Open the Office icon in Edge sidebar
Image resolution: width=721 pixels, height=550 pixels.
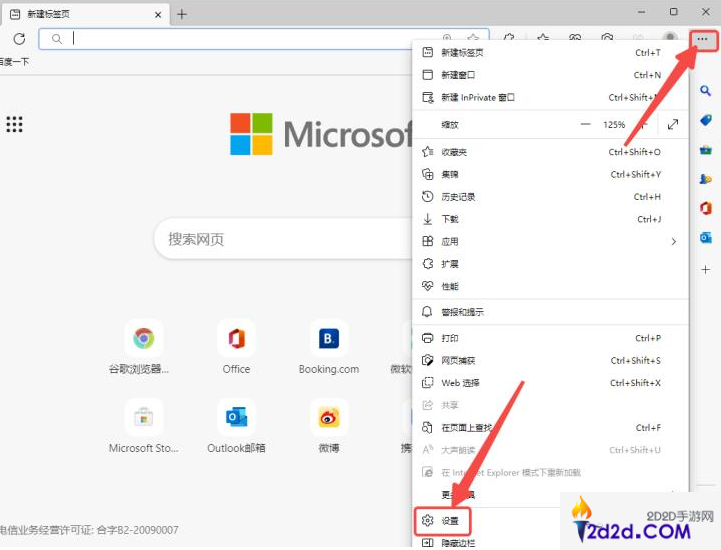point(705,208)
